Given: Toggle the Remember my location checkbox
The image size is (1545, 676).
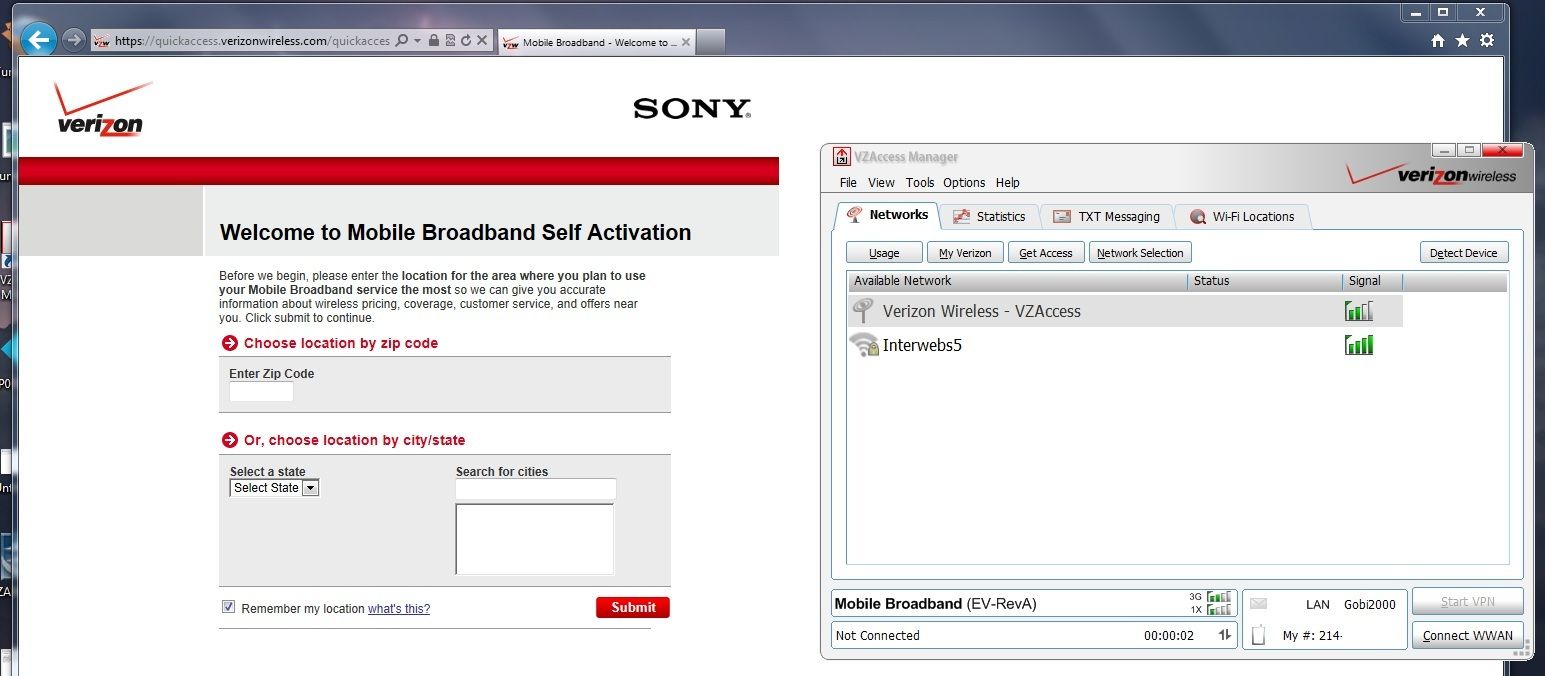Looking at the screenshot, I should 228,607.
